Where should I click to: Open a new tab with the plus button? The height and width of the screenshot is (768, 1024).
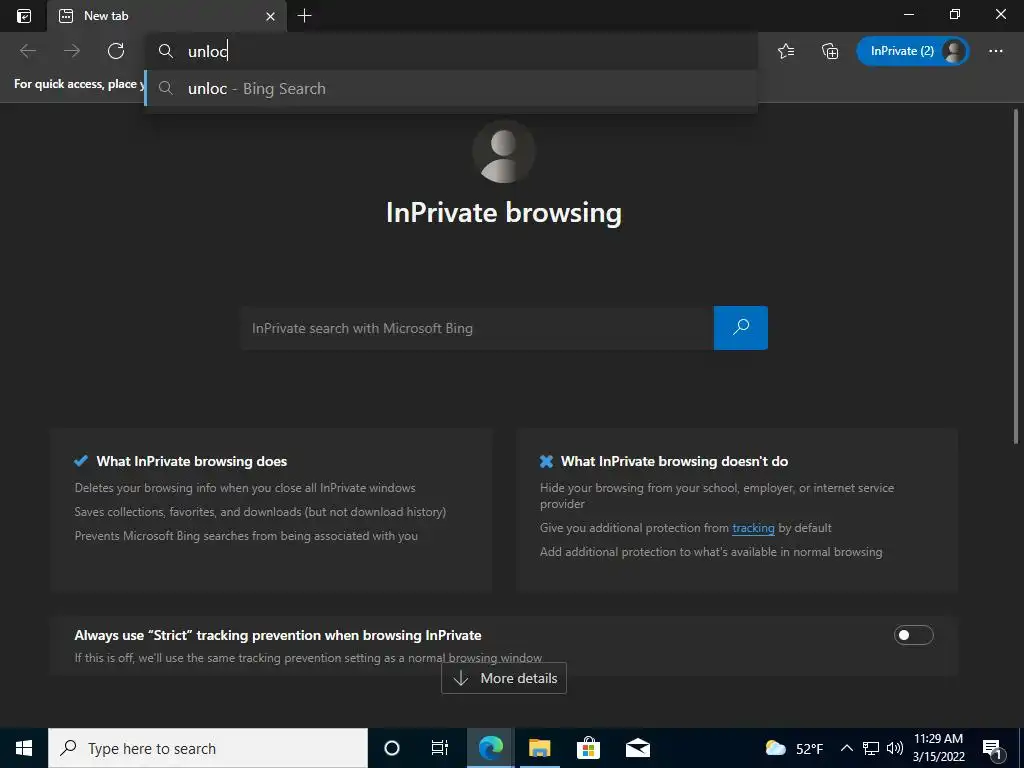tap(304, 16)
